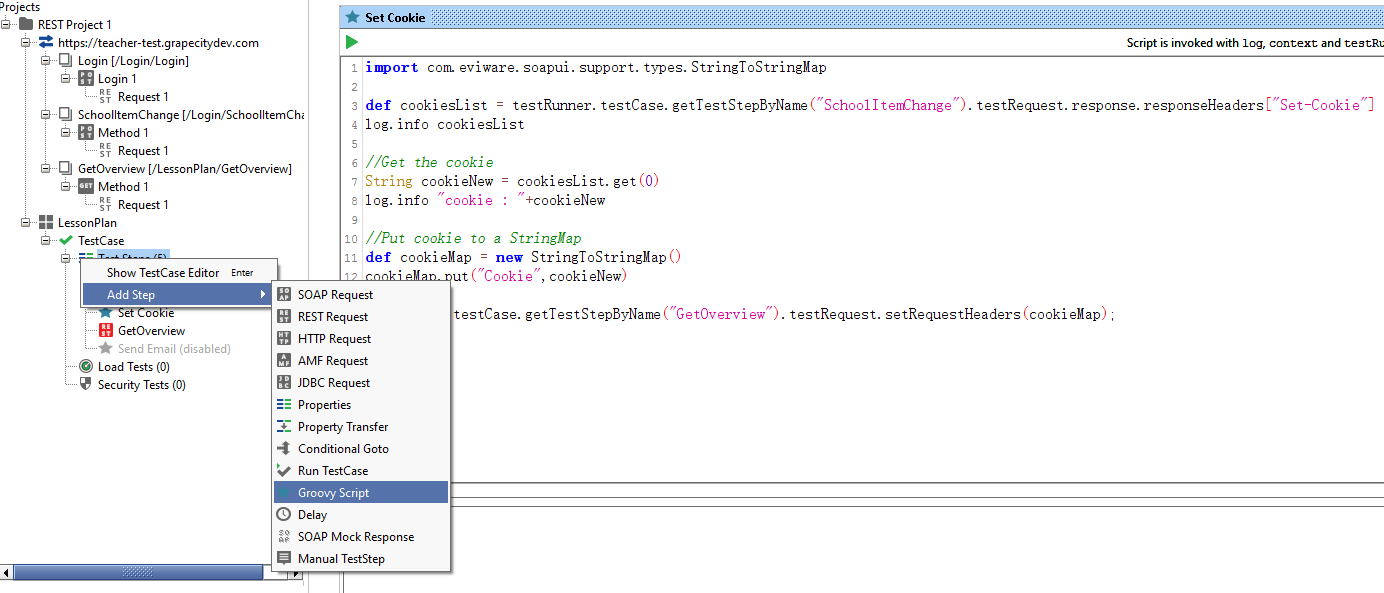Click inside script editor on line 4
The width and height of the screenshot is (1384, 593).
click(x=444, y=125)
